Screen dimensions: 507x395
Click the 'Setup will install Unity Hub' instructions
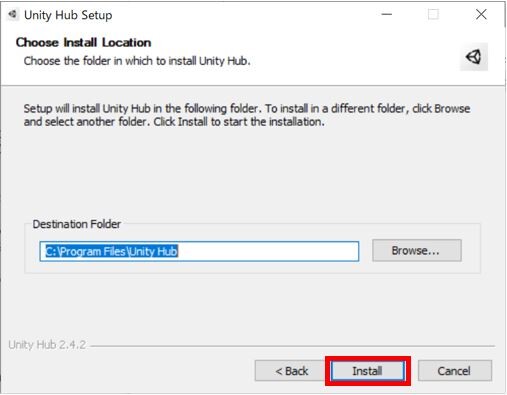tap(247, 115)
